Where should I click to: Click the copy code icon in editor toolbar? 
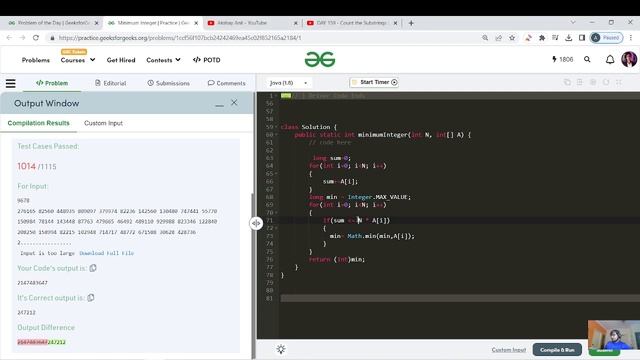click(567, 82)
